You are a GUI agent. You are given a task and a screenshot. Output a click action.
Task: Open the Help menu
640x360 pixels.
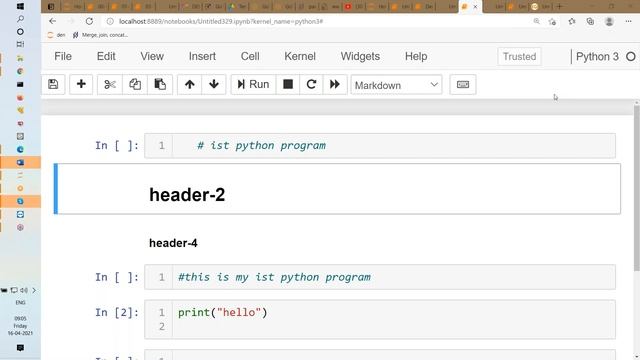click(x=416, y=56)
